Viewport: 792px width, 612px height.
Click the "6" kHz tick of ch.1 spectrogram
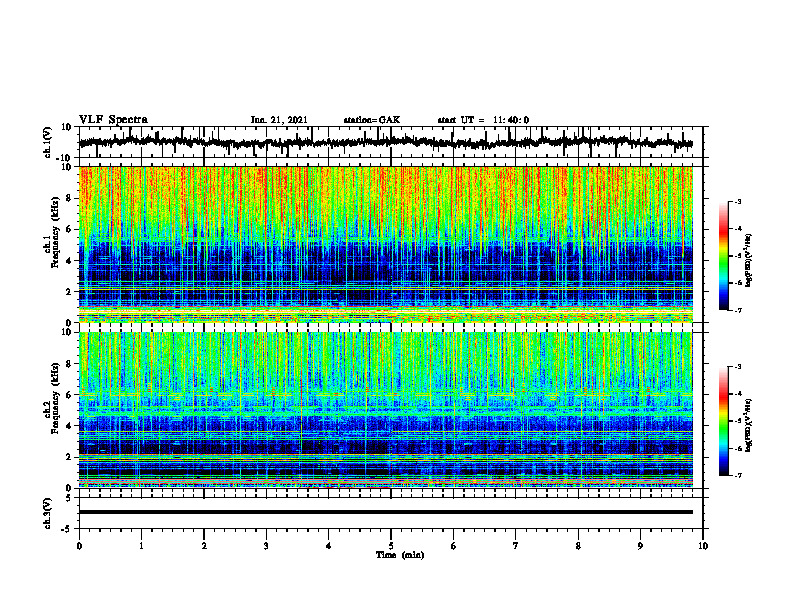[69, 230]
